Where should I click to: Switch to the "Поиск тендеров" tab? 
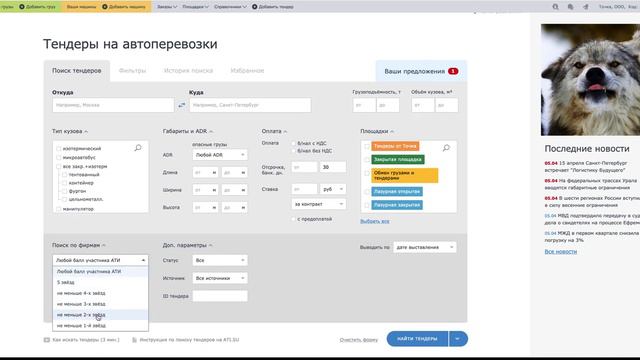coord(77,71)
